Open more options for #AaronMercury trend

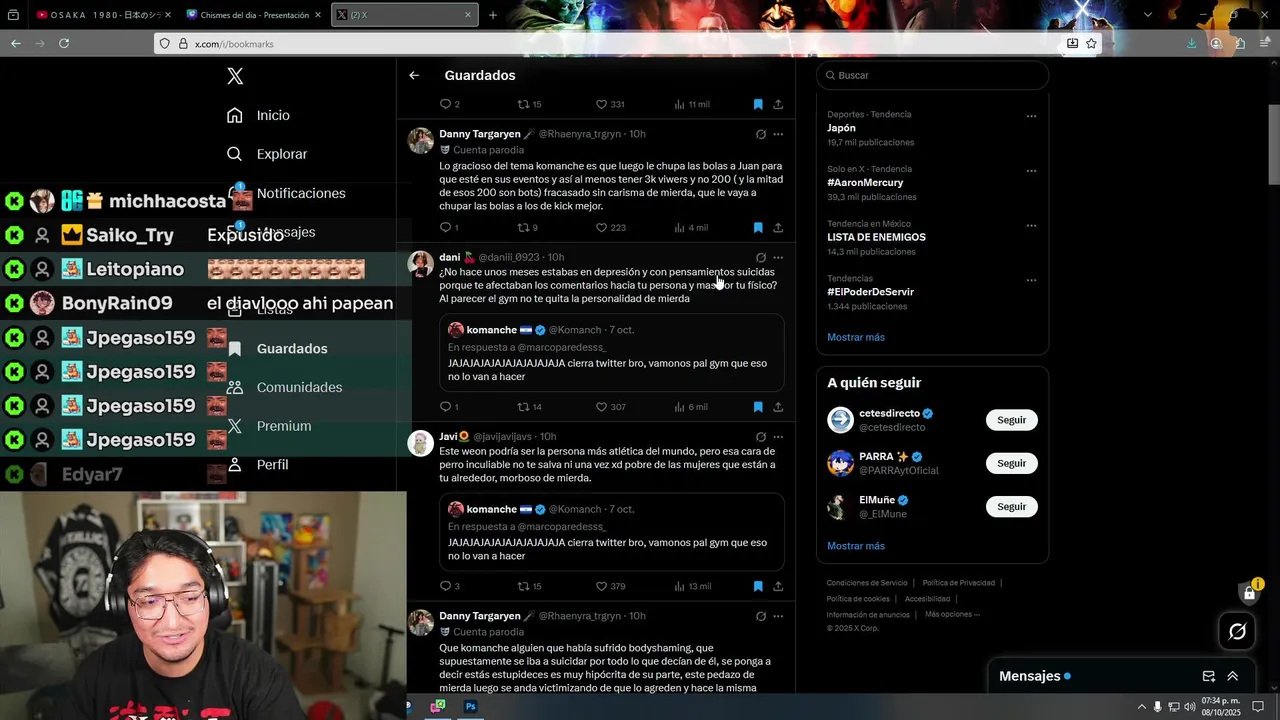point(1031,171)
